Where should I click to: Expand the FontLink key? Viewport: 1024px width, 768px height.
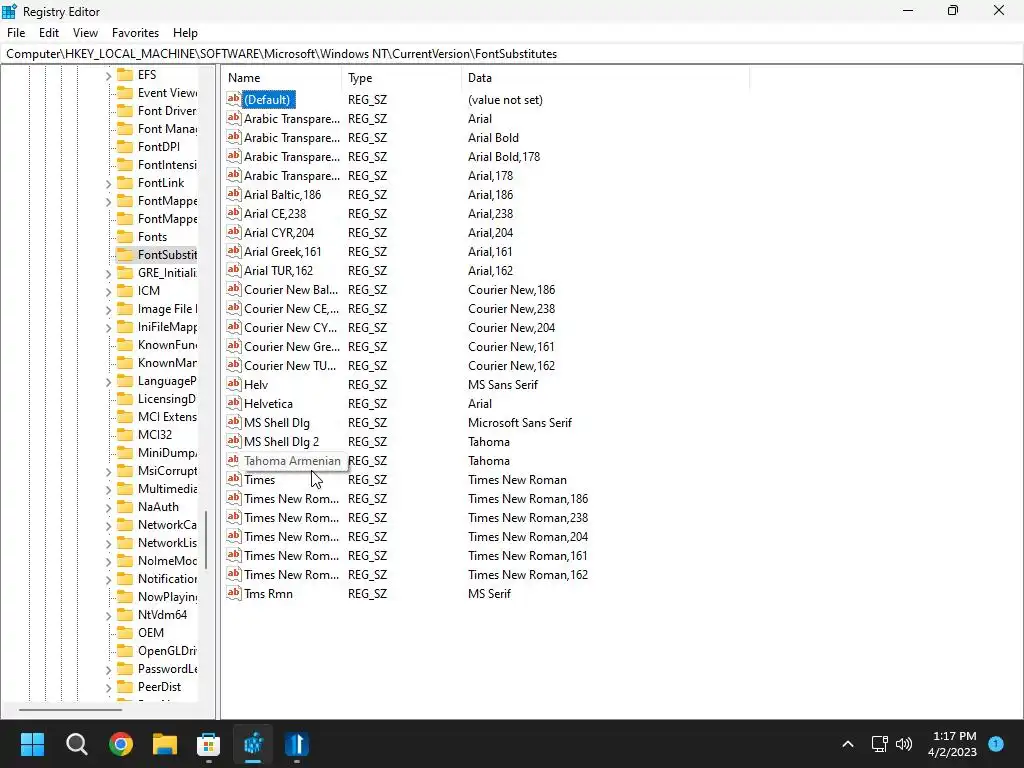pos(108,184)
